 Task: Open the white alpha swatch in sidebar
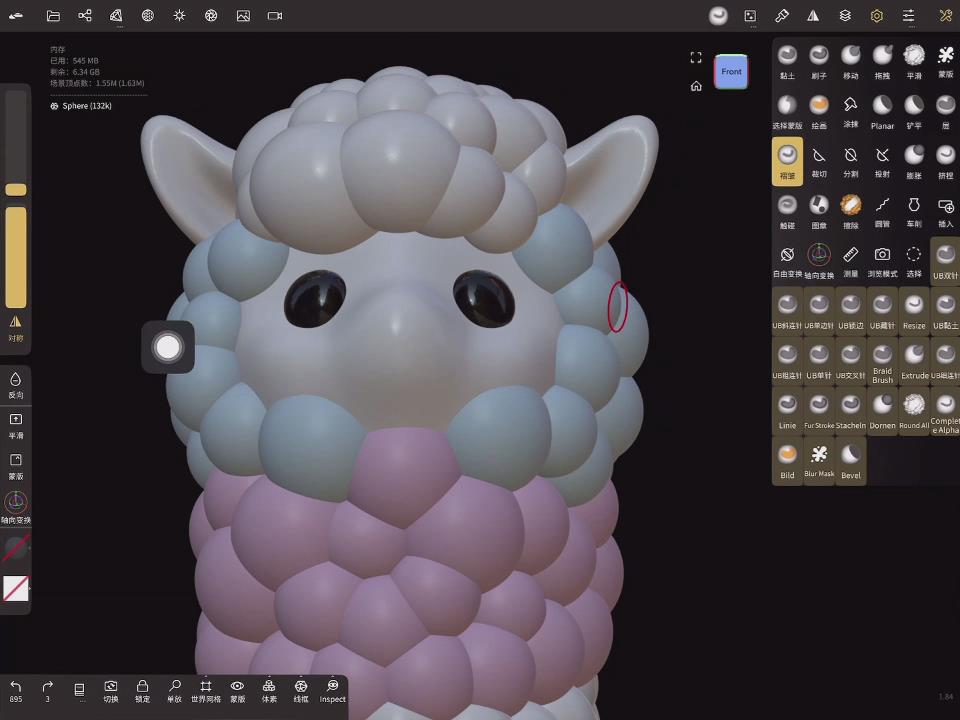pyautogui.click(x=16, y=588)
